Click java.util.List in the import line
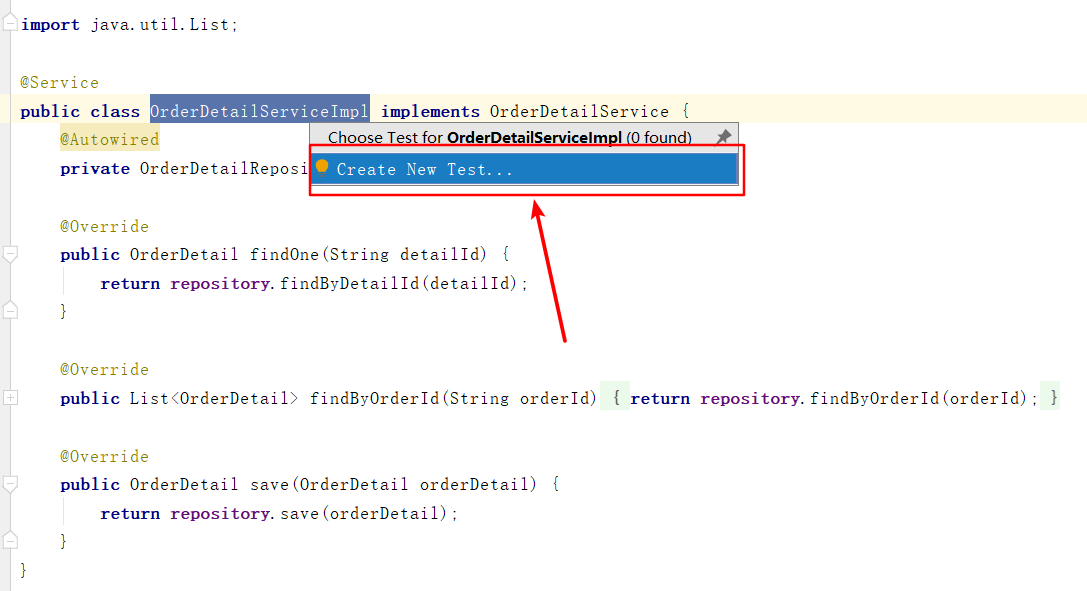The width and height of the screenshot is (1087, 591). tap(159, 24)
